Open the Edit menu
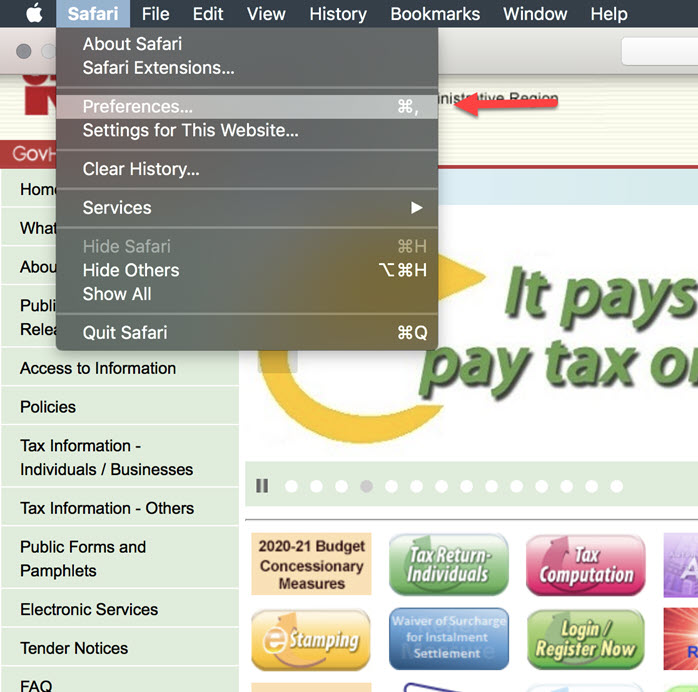 pos(208,14)
